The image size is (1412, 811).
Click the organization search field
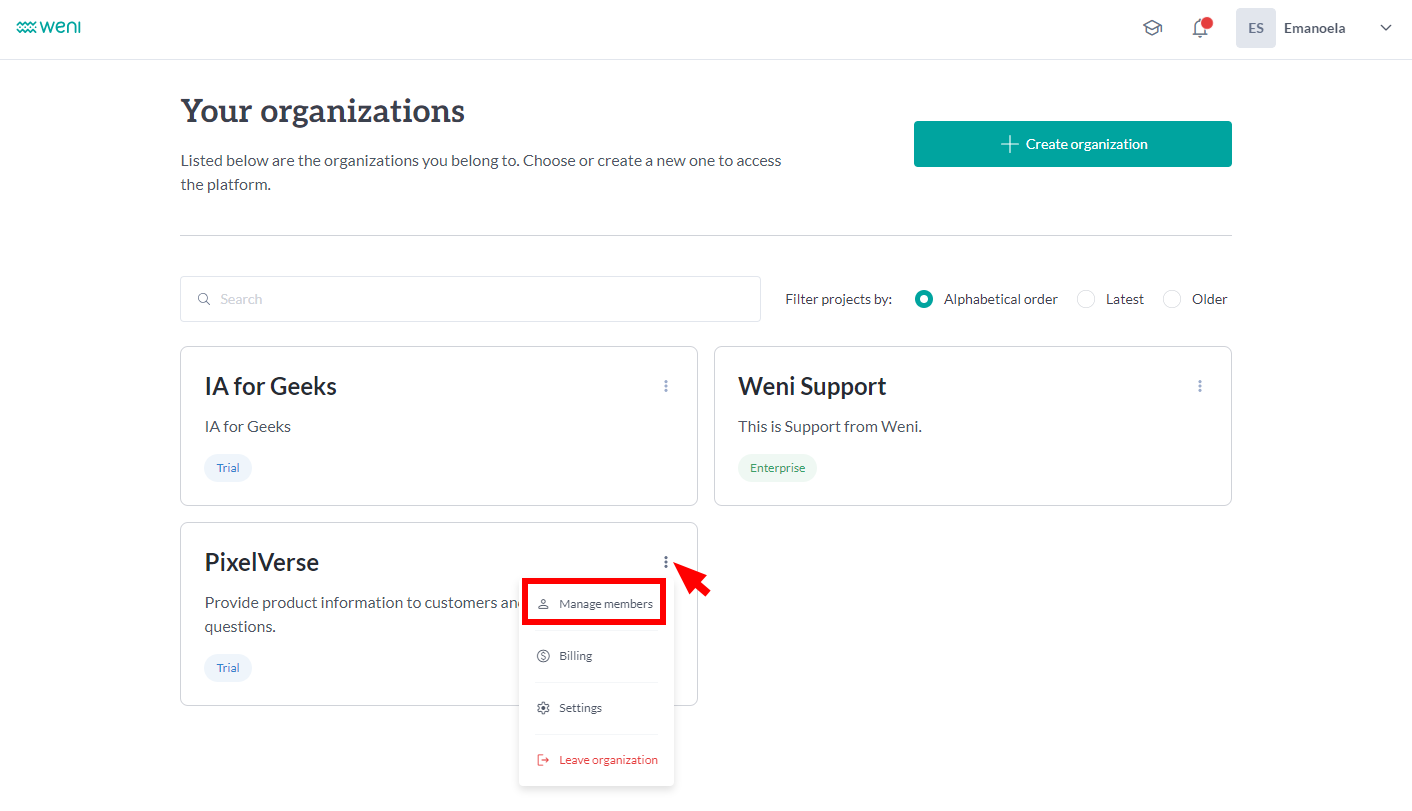(x=480, y=299)
